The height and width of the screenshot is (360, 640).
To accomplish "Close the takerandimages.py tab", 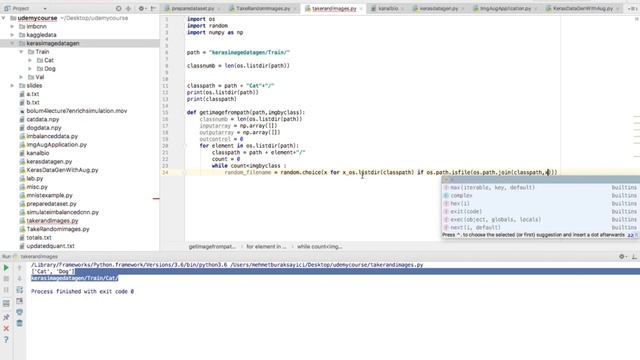I will 361,9.
